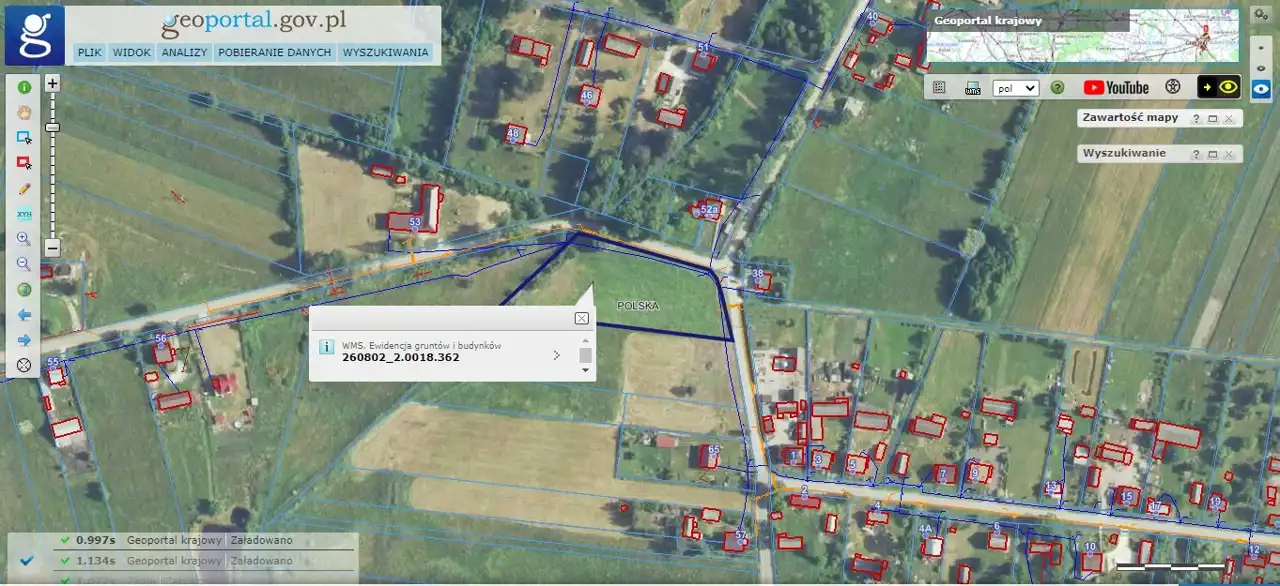Viewport: 1280px width, 586px height.
Task: Activate the hand pan tool
Action: [x=24, y=112]
